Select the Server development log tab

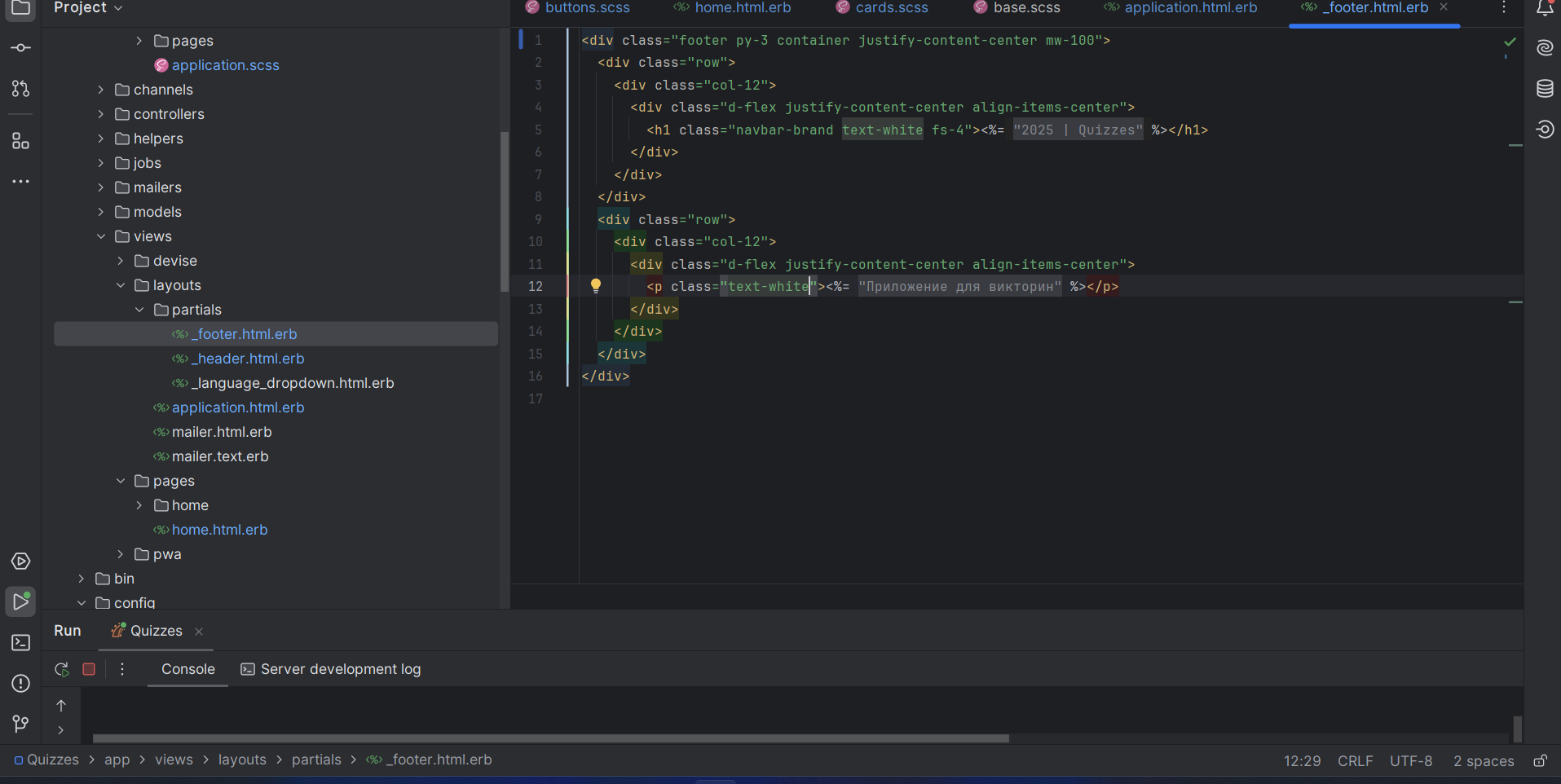(x=331, y=669)
